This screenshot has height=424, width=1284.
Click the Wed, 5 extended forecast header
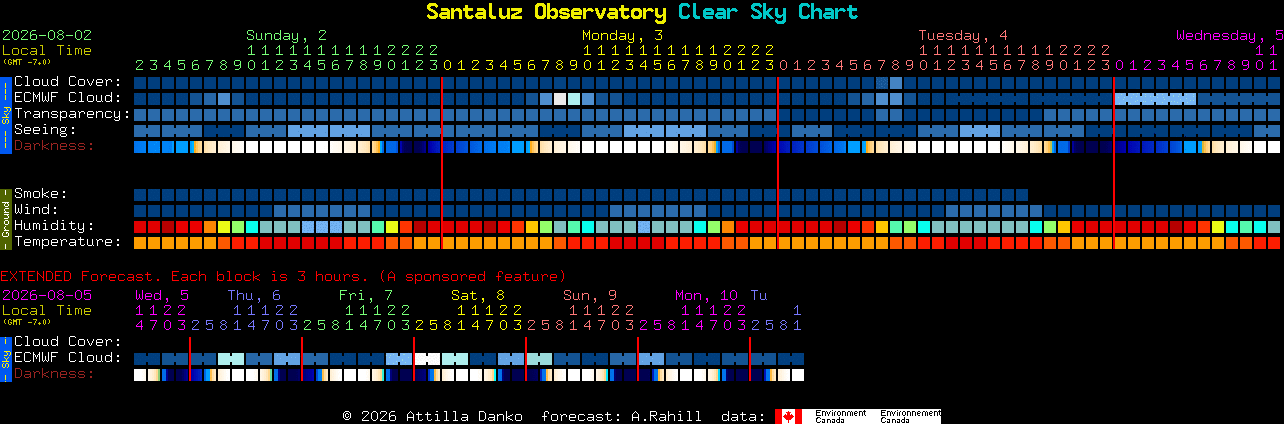coord(162,295)
